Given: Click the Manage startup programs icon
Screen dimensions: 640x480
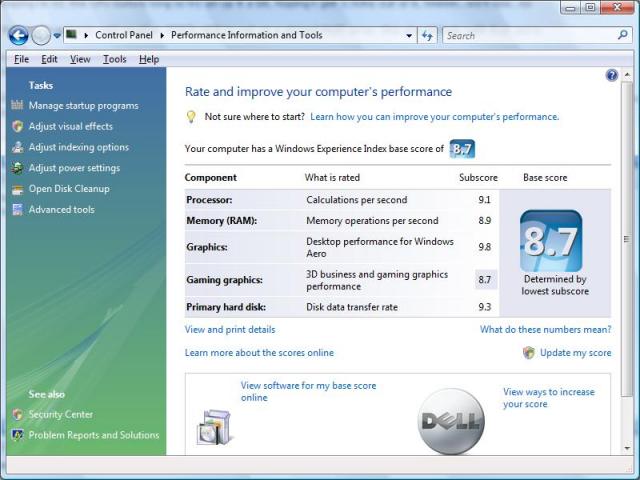Looking at the screenshot, I should point(17,105).
